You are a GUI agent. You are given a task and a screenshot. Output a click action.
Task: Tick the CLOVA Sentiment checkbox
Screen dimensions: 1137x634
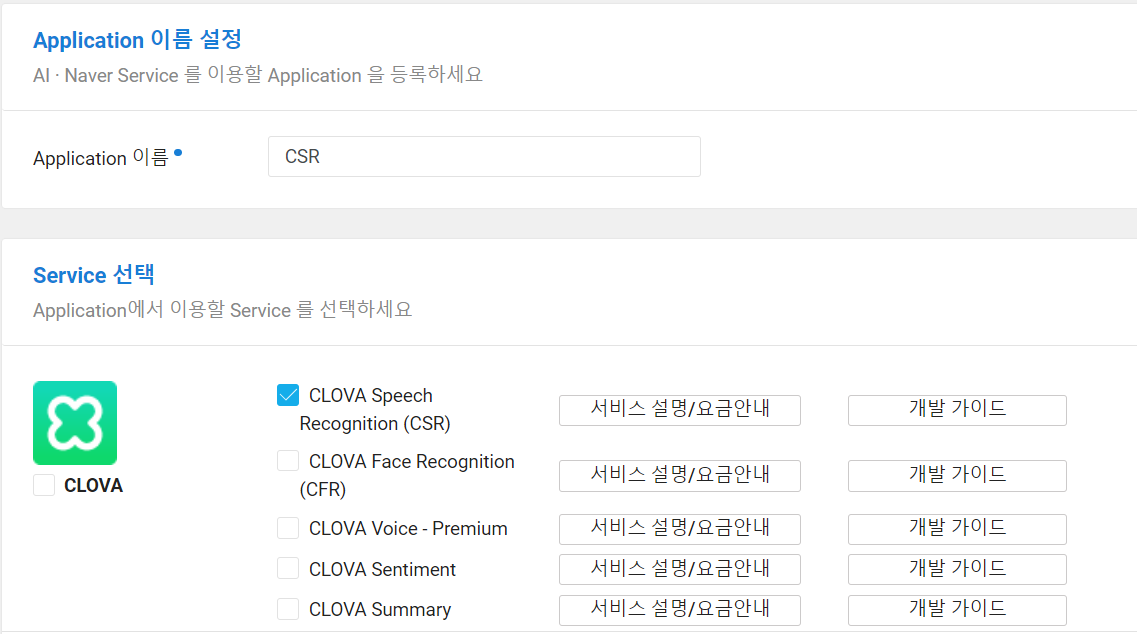tap(288, 569)
